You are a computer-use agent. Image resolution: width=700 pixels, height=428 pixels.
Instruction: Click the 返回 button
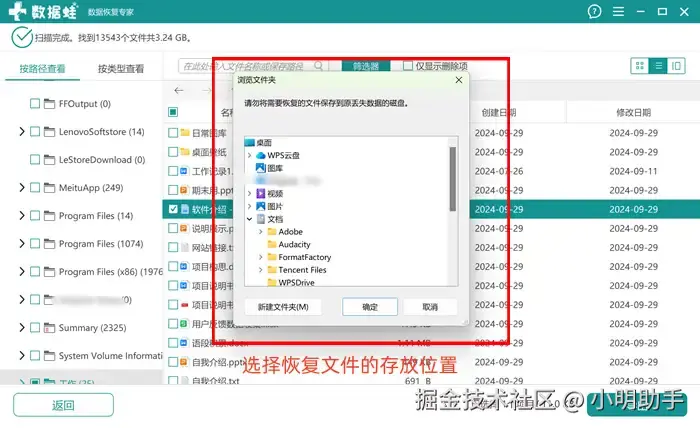(63, 405)
